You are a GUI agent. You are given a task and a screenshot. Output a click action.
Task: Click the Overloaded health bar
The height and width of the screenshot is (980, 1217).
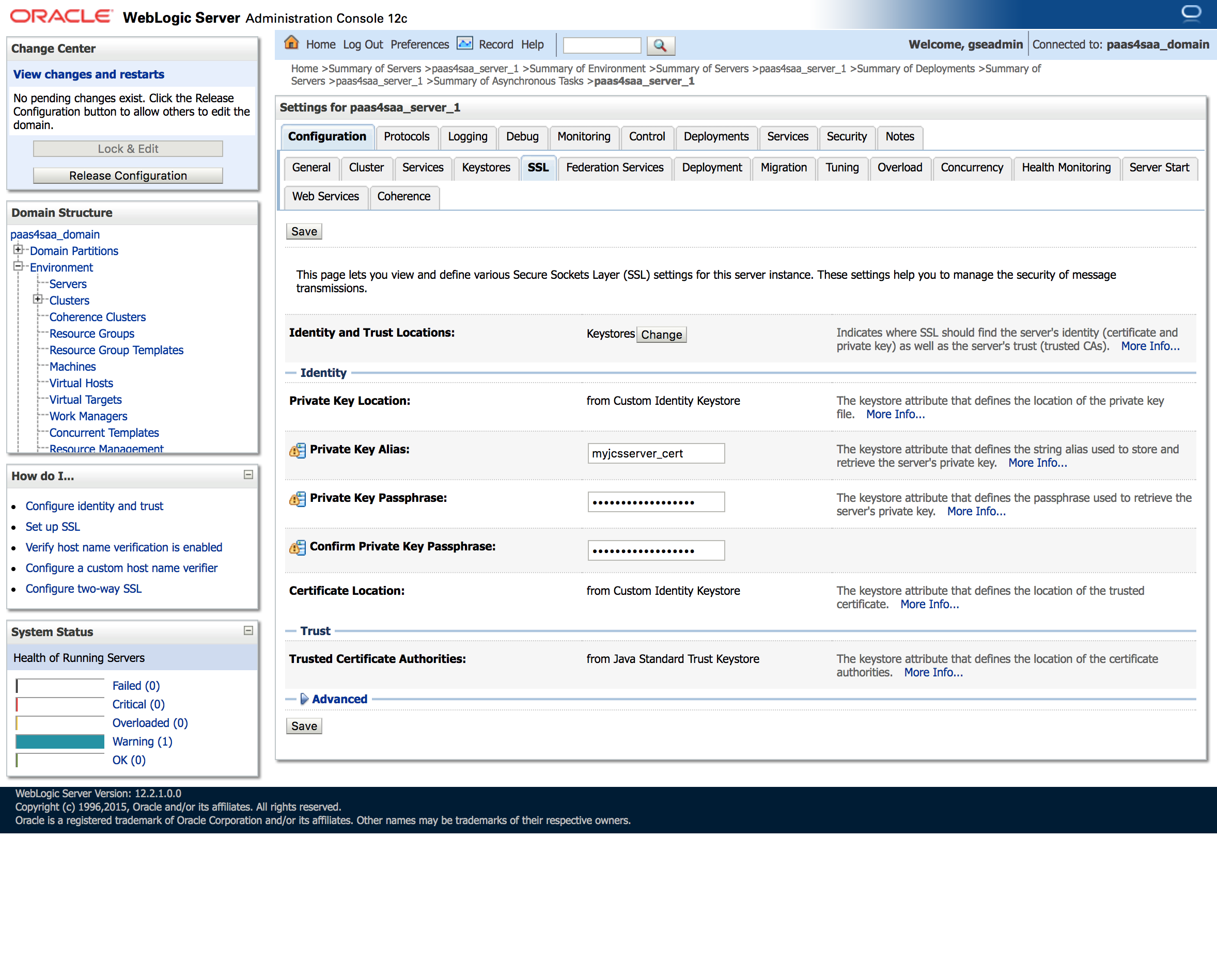pos(60,723)
